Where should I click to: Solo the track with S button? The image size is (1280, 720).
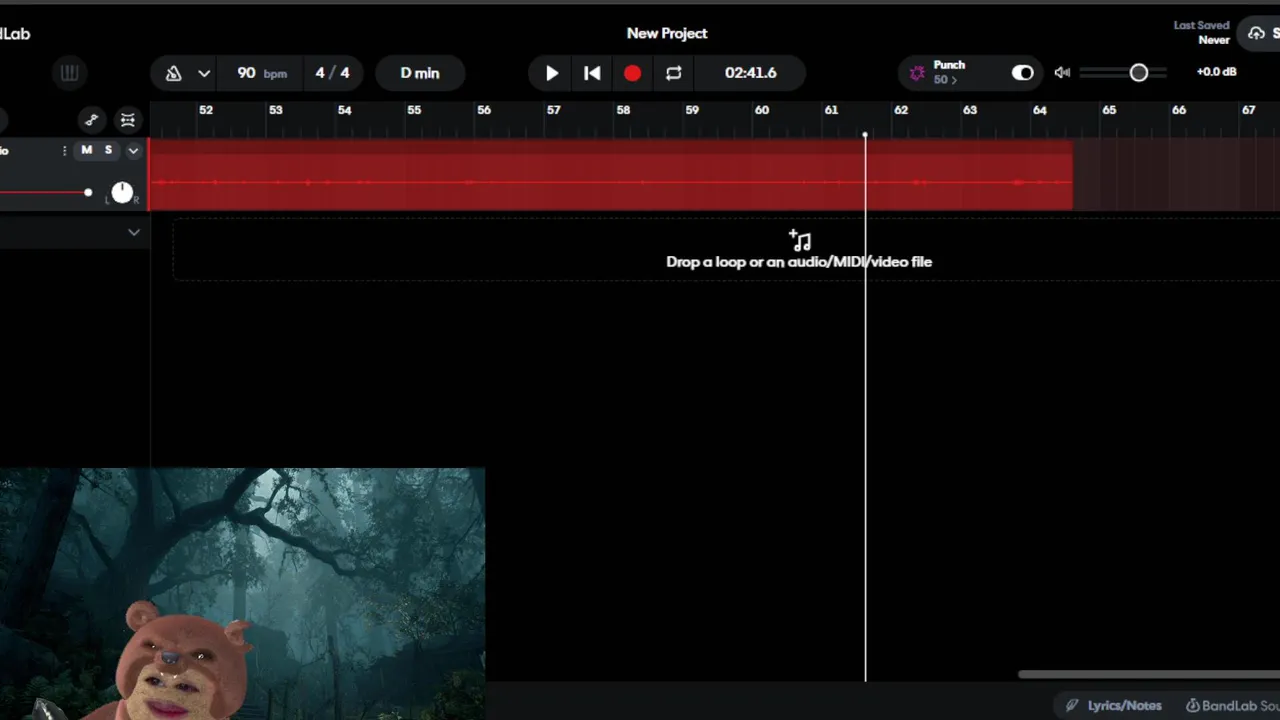point(108,150)
